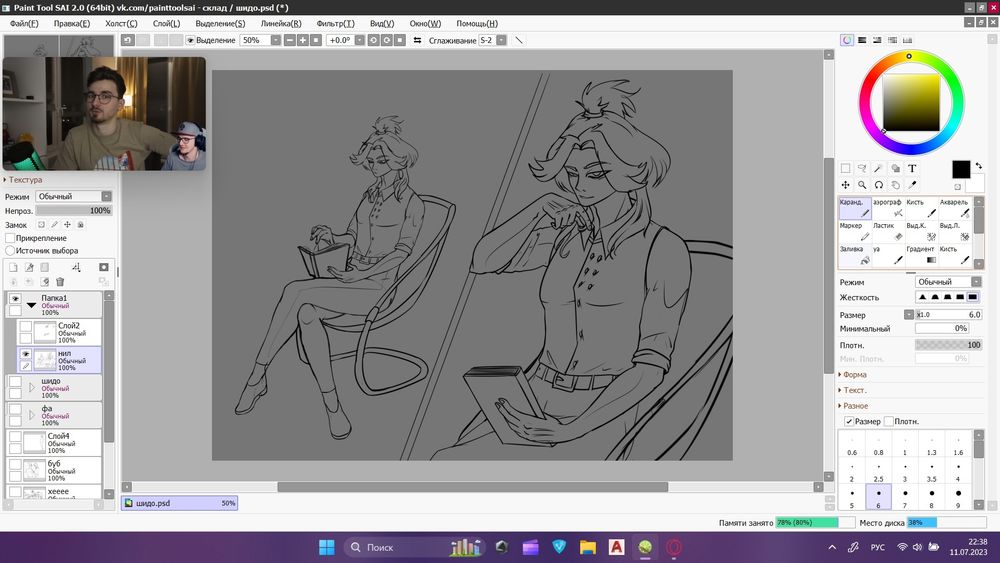This screenshot has width=1000, height=563.
Task: Click the undo arrow in toolbar
Action: 128,40
